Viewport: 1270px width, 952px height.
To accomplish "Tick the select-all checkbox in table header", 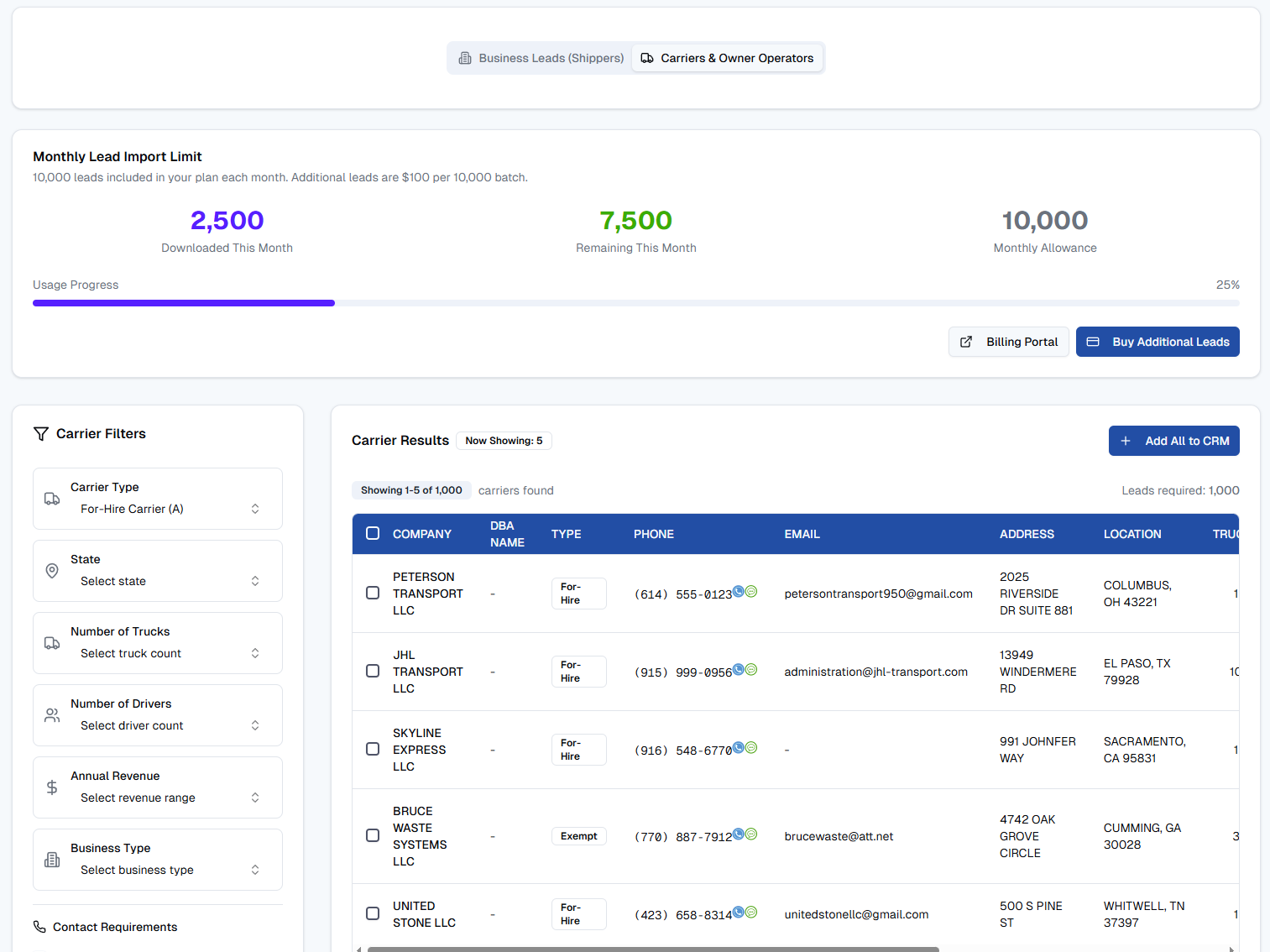I will click(373, 534).
